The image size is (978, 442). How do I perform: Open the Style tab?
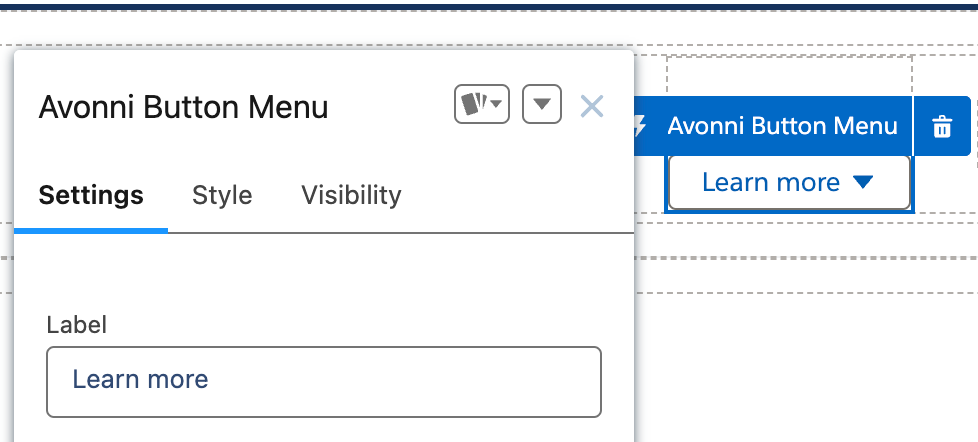pos(222,195)
